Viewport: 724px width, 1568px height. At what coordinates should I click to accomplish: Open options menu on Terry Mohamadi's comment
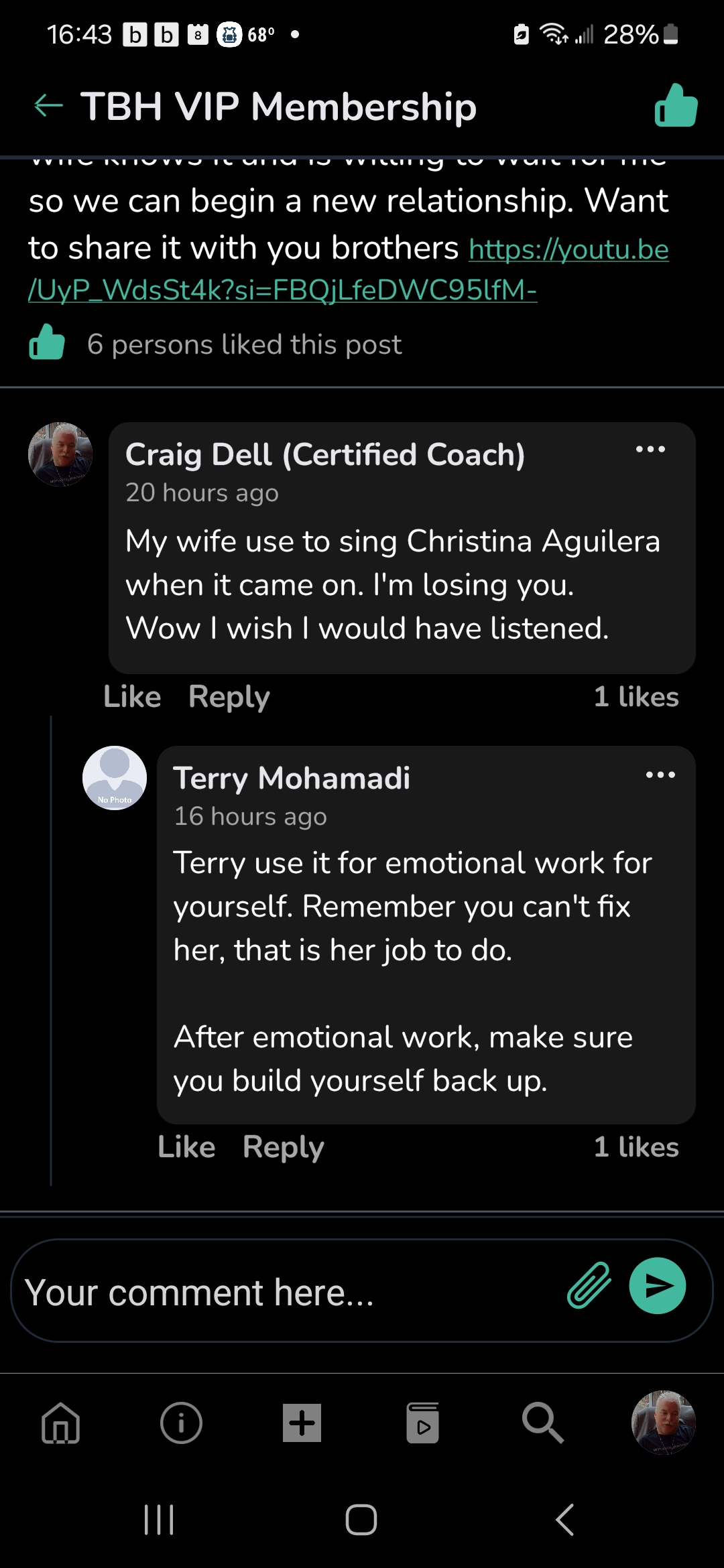[x=660, y=775]
